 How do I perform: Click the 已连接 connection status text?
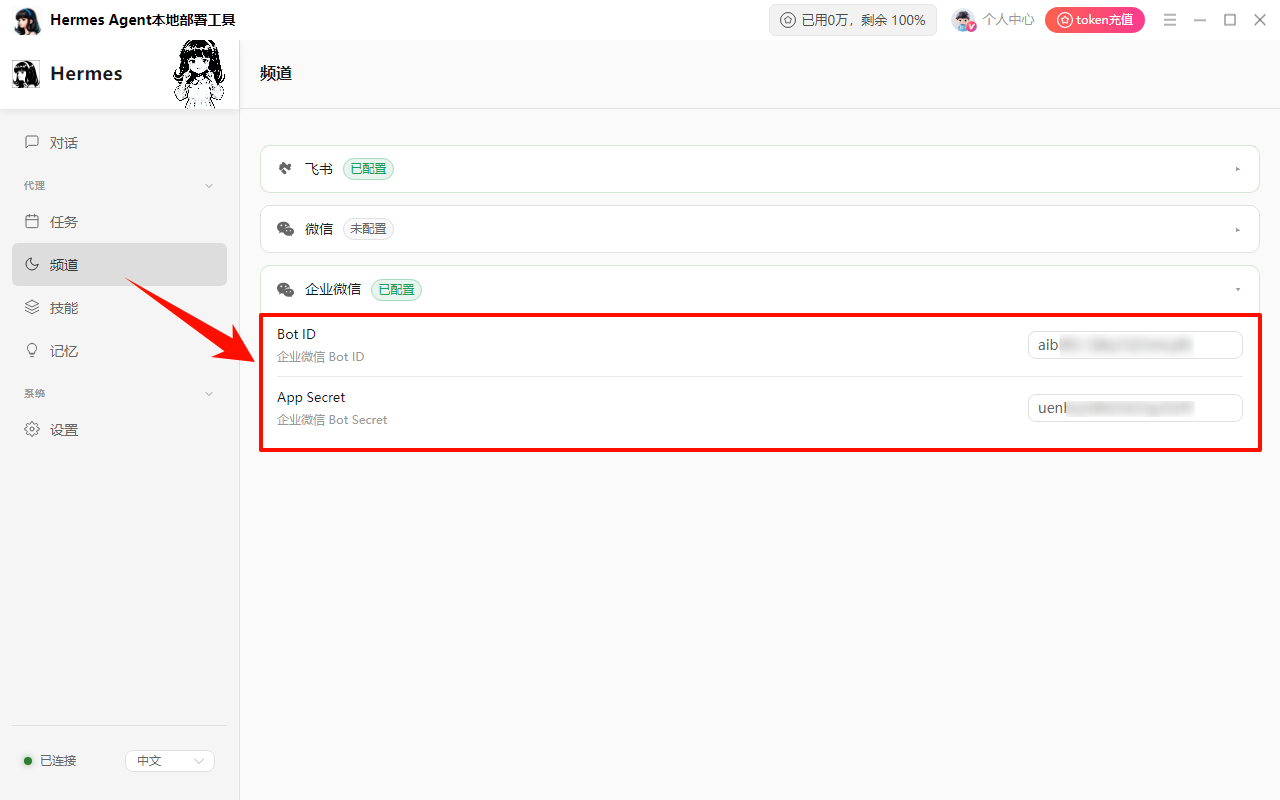(58, 761)
